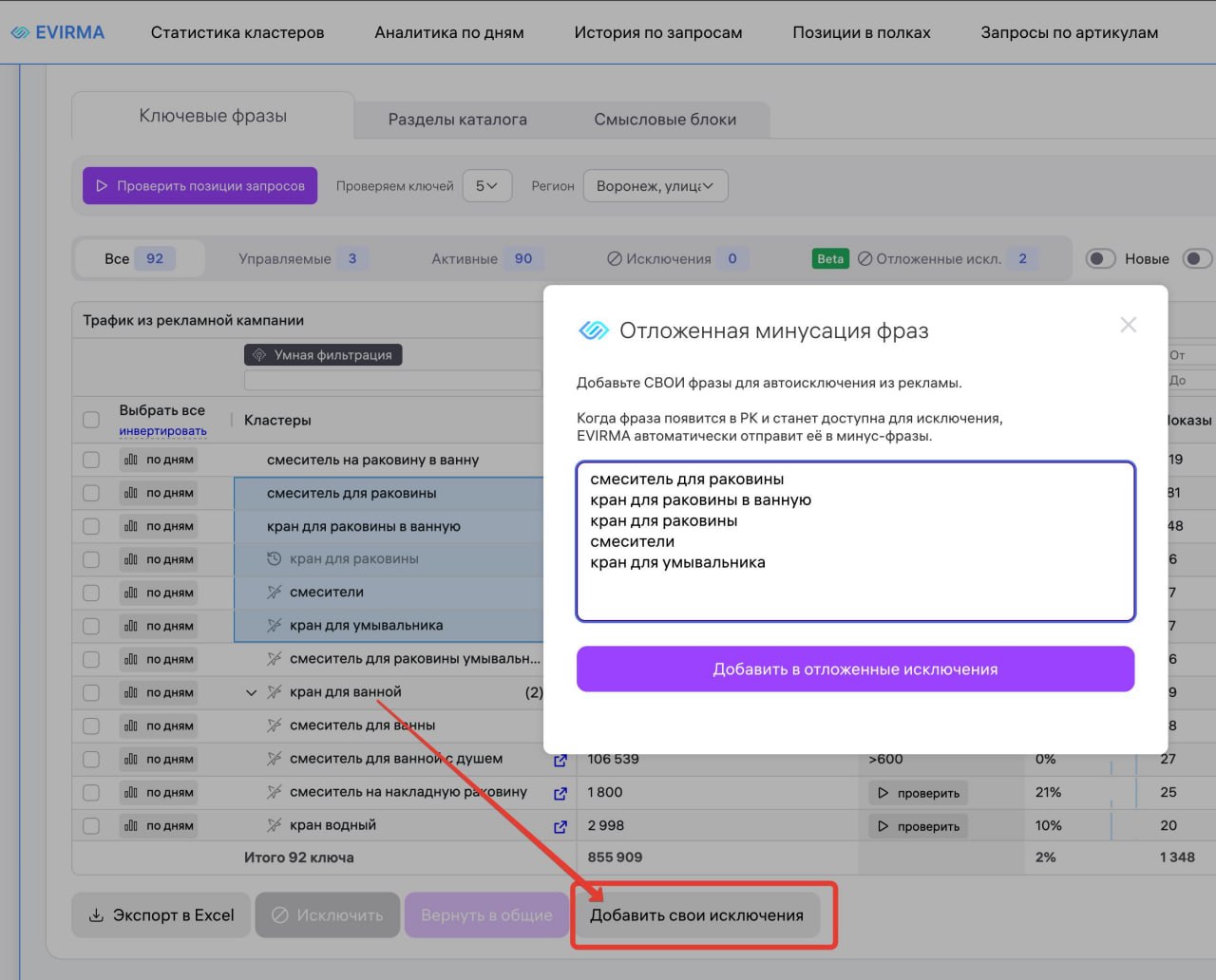
Task: Click history icon beside кран для раковины
Action: point(274,559)
